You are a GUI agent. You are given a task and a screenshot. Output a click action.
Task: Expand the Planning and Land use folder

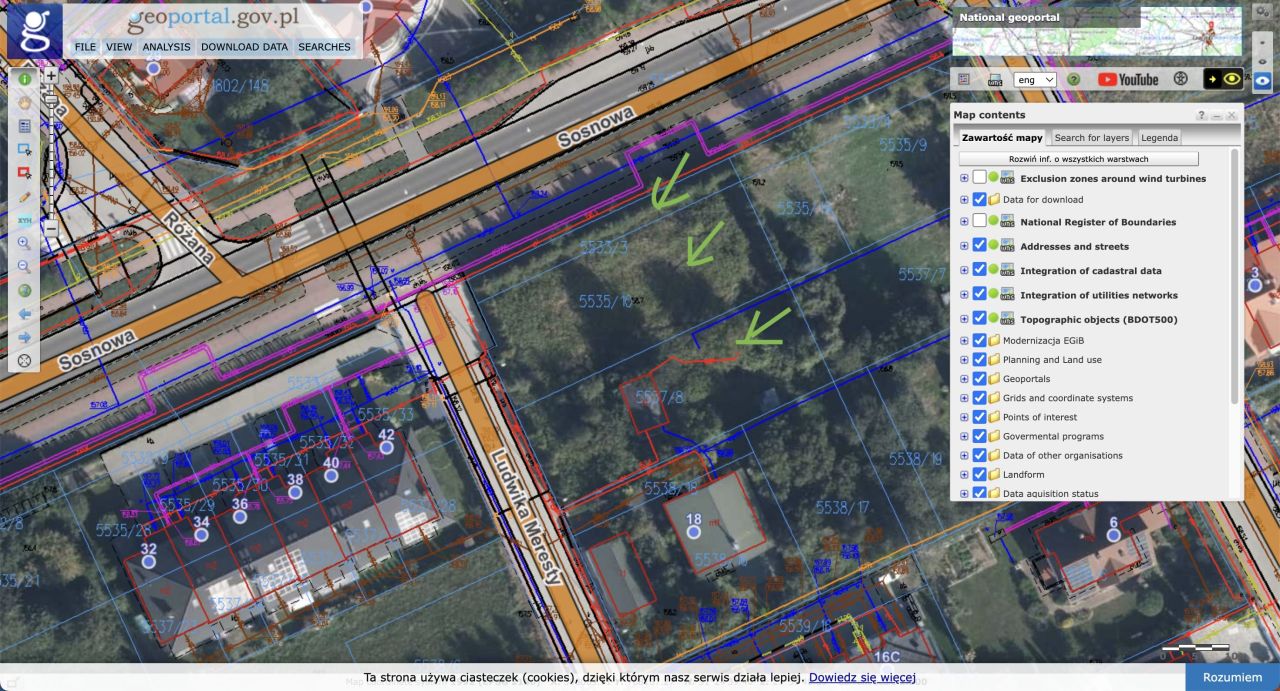pos(964,360)
